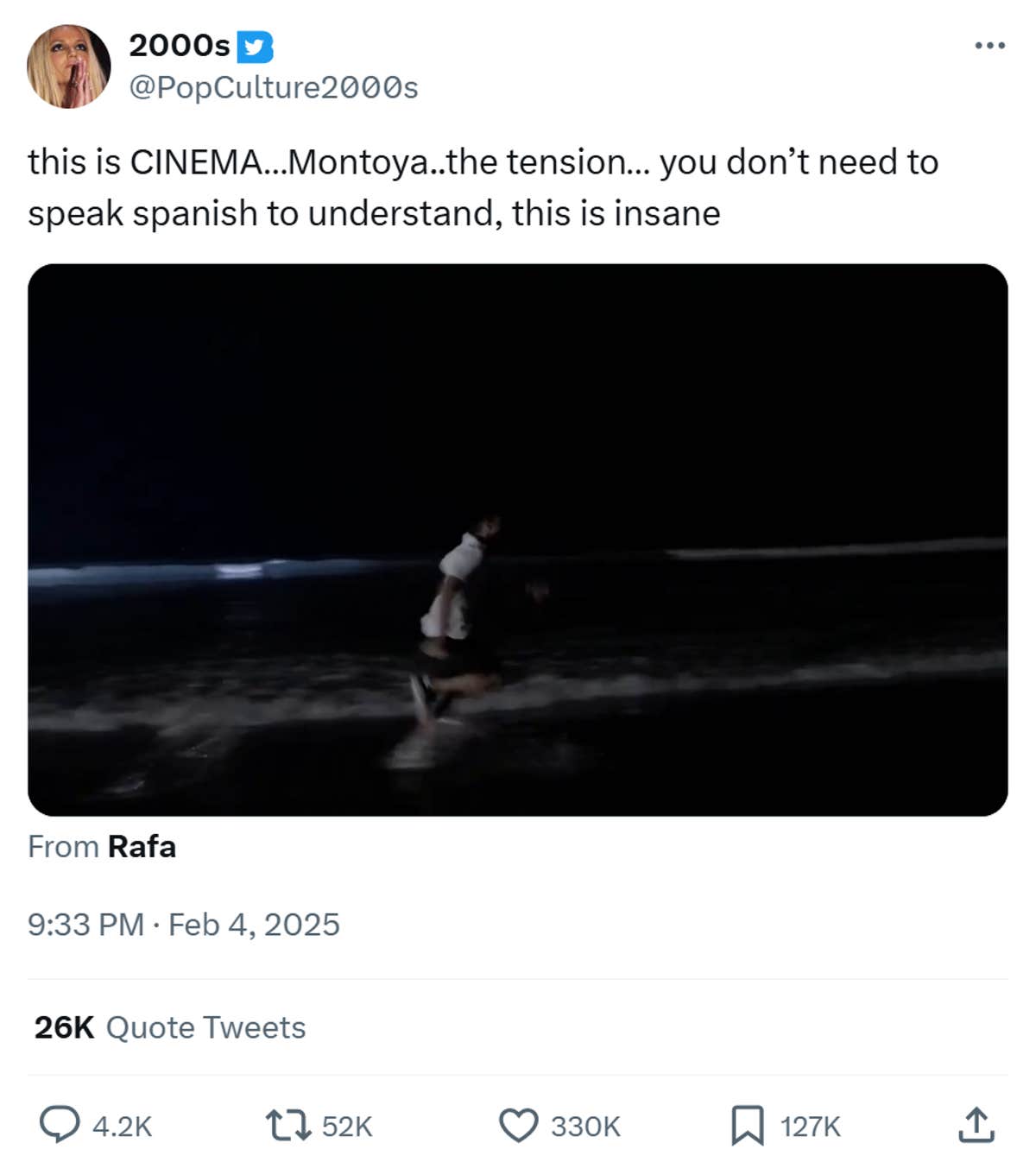Click the 4.2K reply count

pyautogui.click(x=122, y=1127)
